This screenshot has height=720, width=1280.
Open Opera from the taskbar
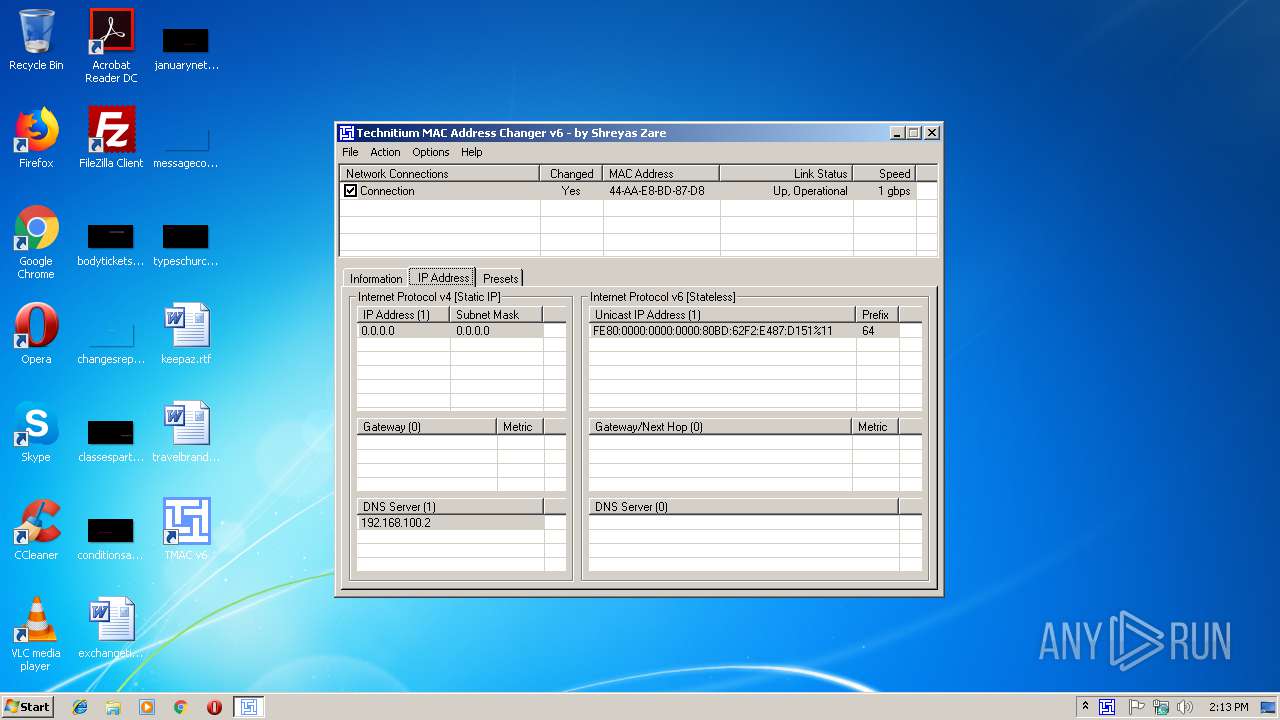pyautogui.click(x=214, y=707)
